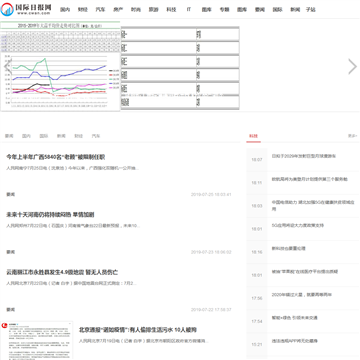The width and height of the screenshot is (360, 360).
Task: Open 房产 in top navigation bar
Action: tap(118, 10)
